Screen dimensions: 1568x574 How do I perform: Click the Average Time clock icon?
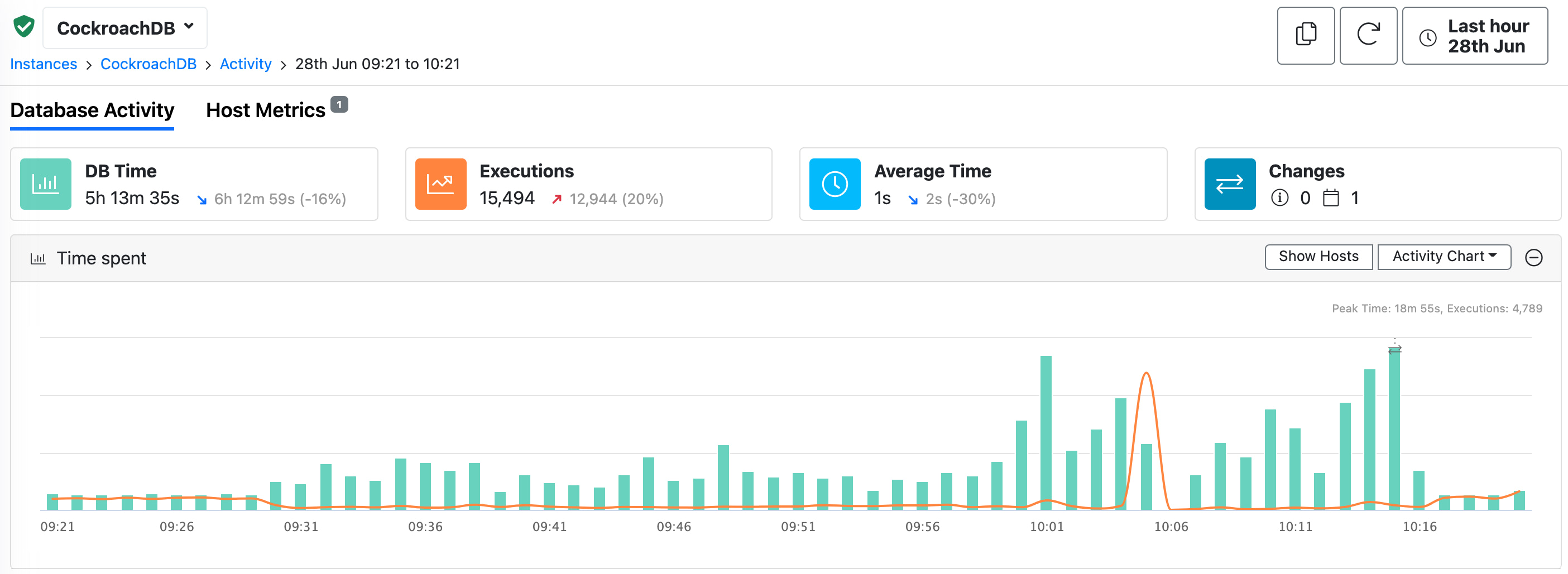tap(835, 184)
